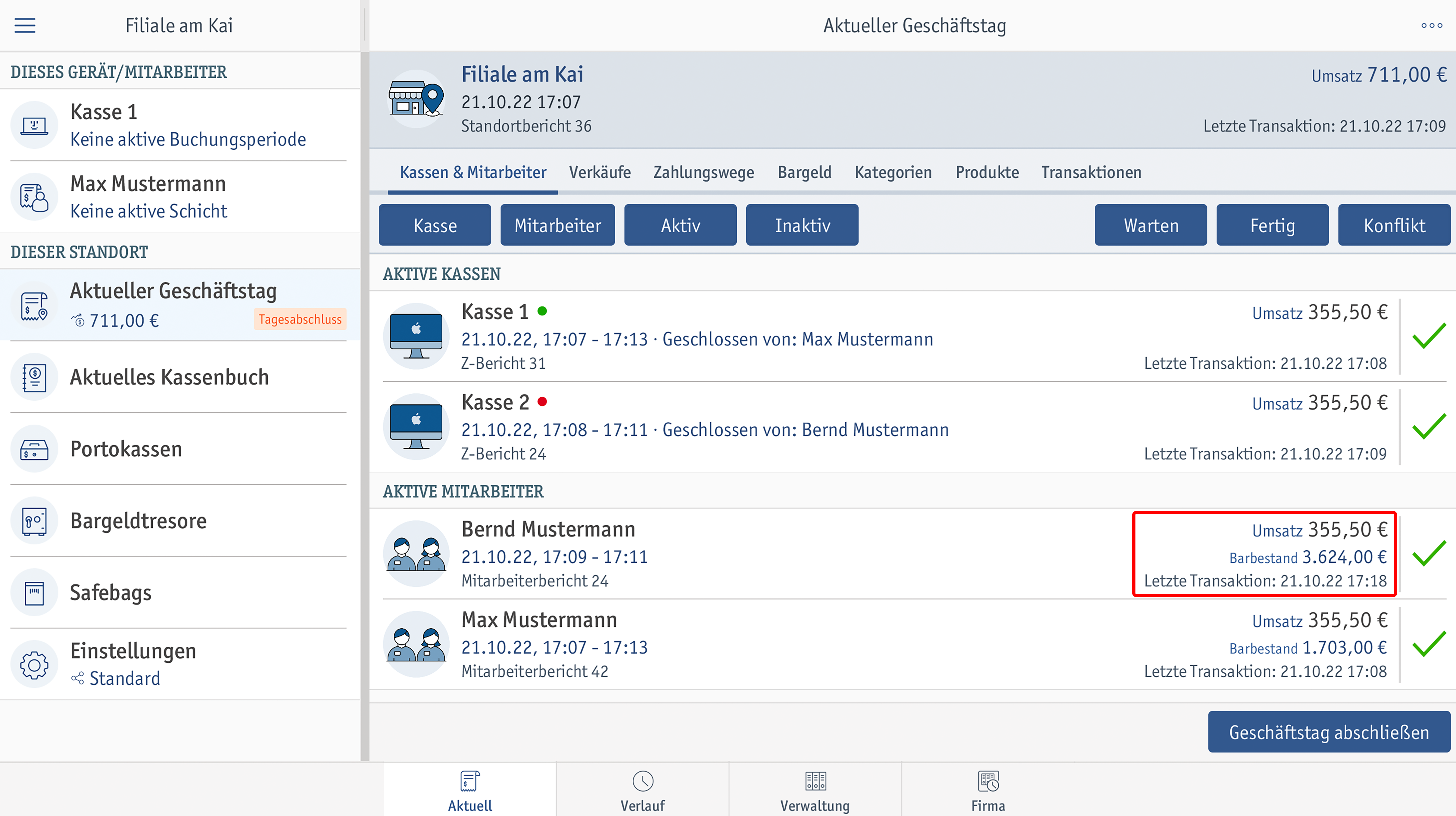1456x816 pixels.
Task: Click 'Barbestand 1.703,00 €' value
Action: pyautogui.click(x=1308, y=648)
